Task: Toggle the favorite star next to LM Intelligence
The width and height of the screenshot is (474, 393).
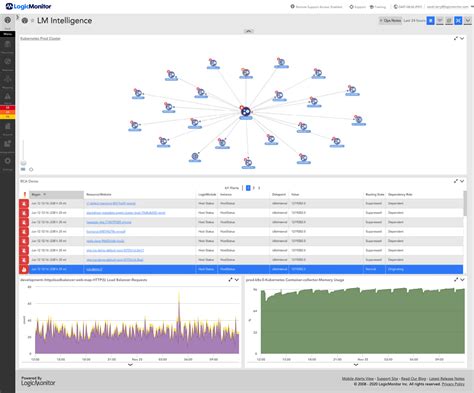Action: [x=32, y=21]
